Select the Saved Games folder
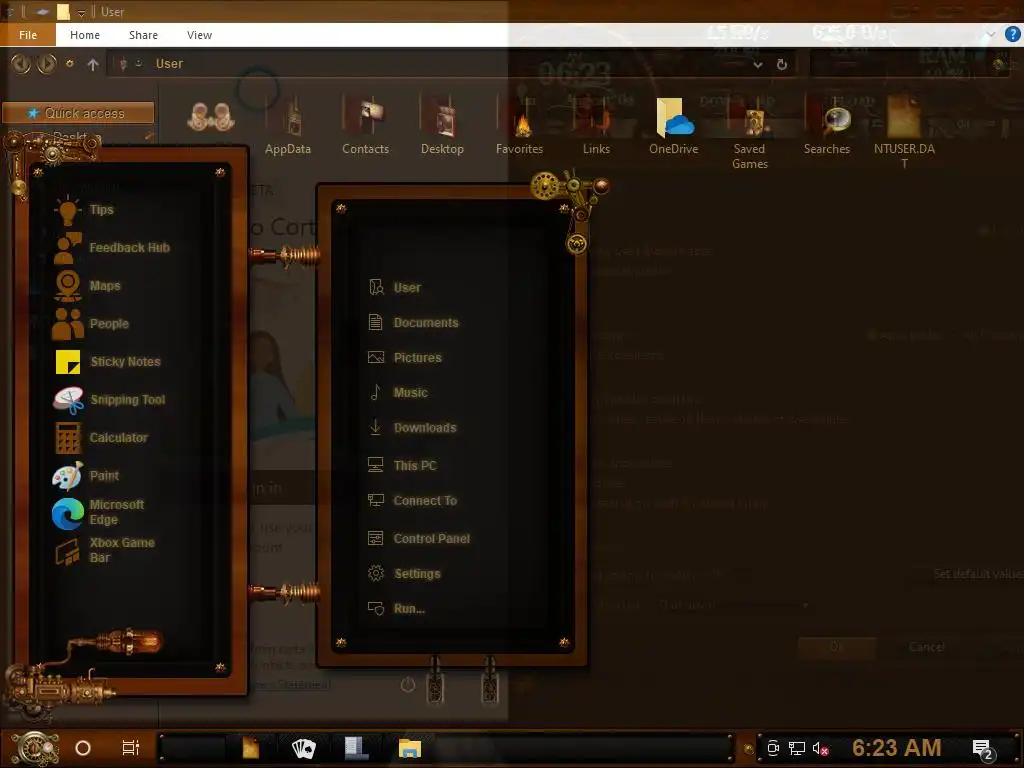This screenshot has height=768, width=1024. tap(750, 134)
